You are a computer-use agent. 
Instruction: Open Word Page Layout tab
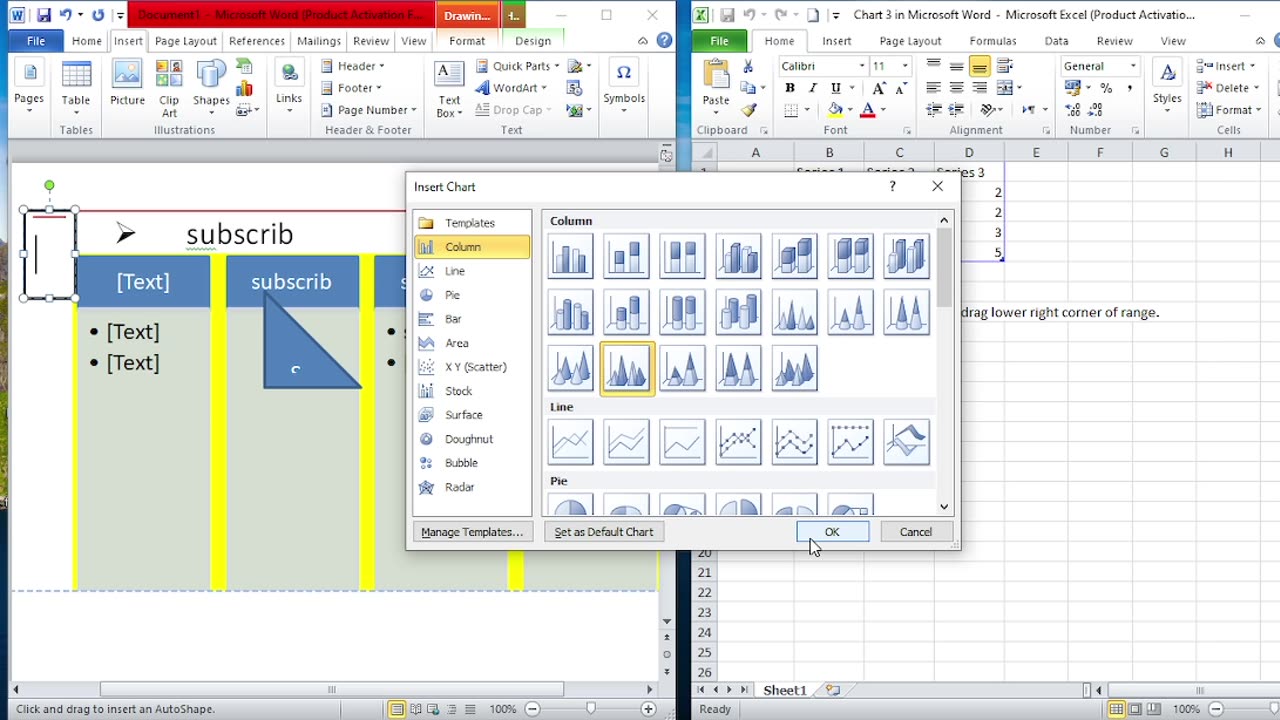186,41
